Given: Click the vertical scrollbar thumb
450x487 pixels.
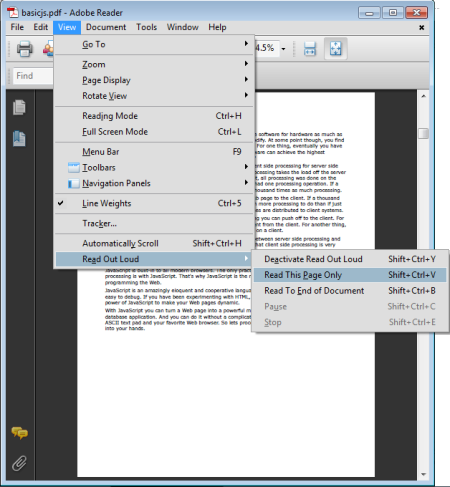Looking at the screenshot, I should [x=423, y=133].
